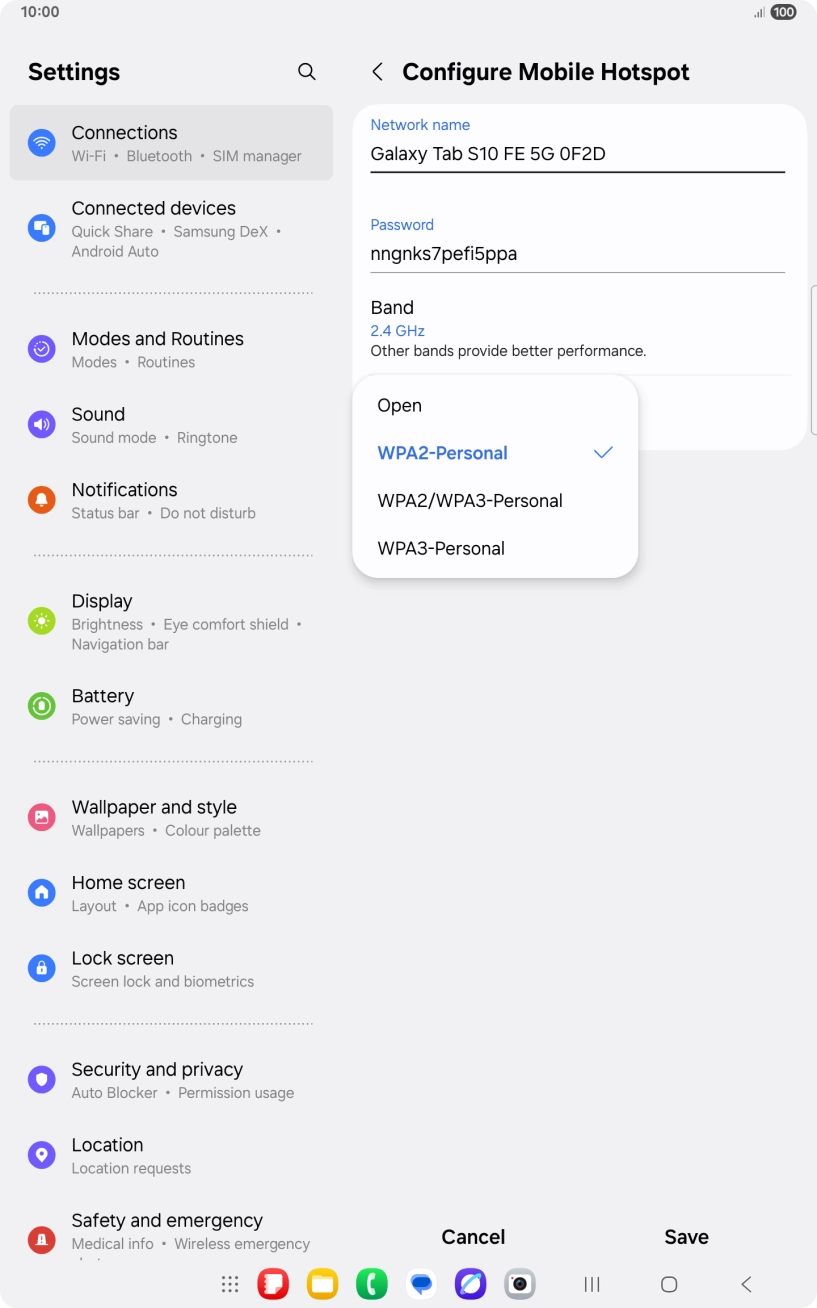817x1308 pixels.
Task: Open the search icon in Settings
Action: pyautogui.click(x=306, y=71)
